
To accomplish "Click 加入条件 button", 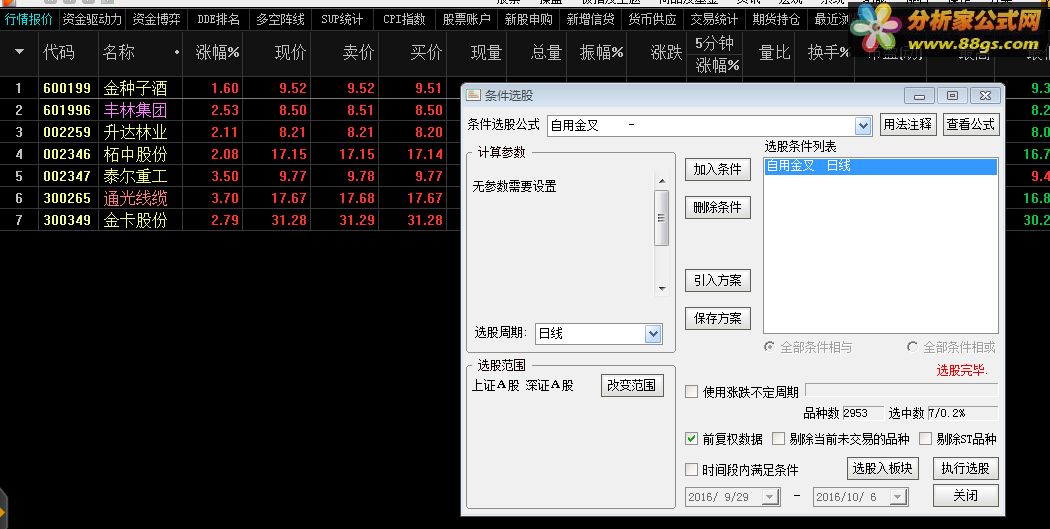I will (x=717, y=169).
